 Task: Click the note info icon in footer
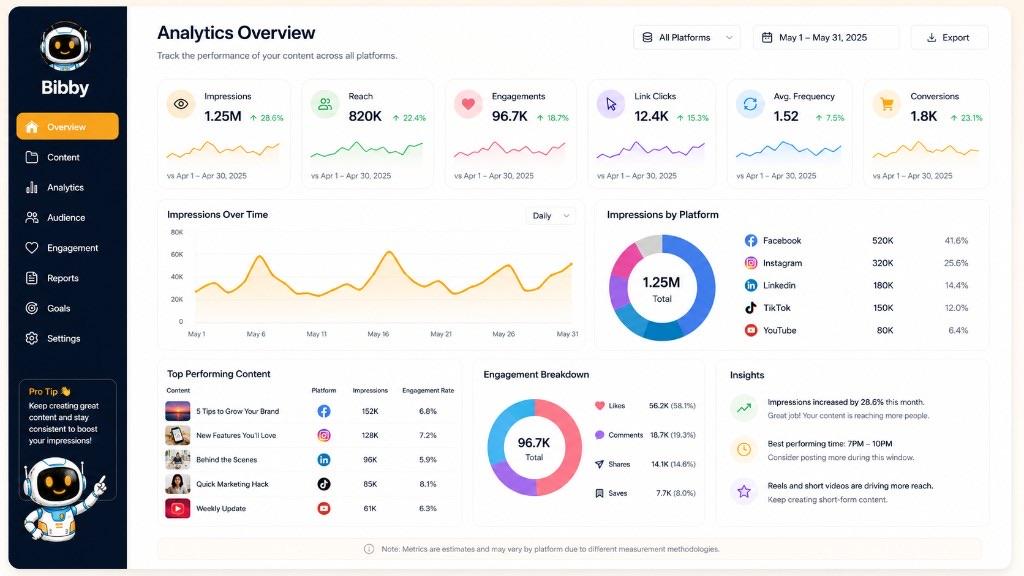click(369, 549)
